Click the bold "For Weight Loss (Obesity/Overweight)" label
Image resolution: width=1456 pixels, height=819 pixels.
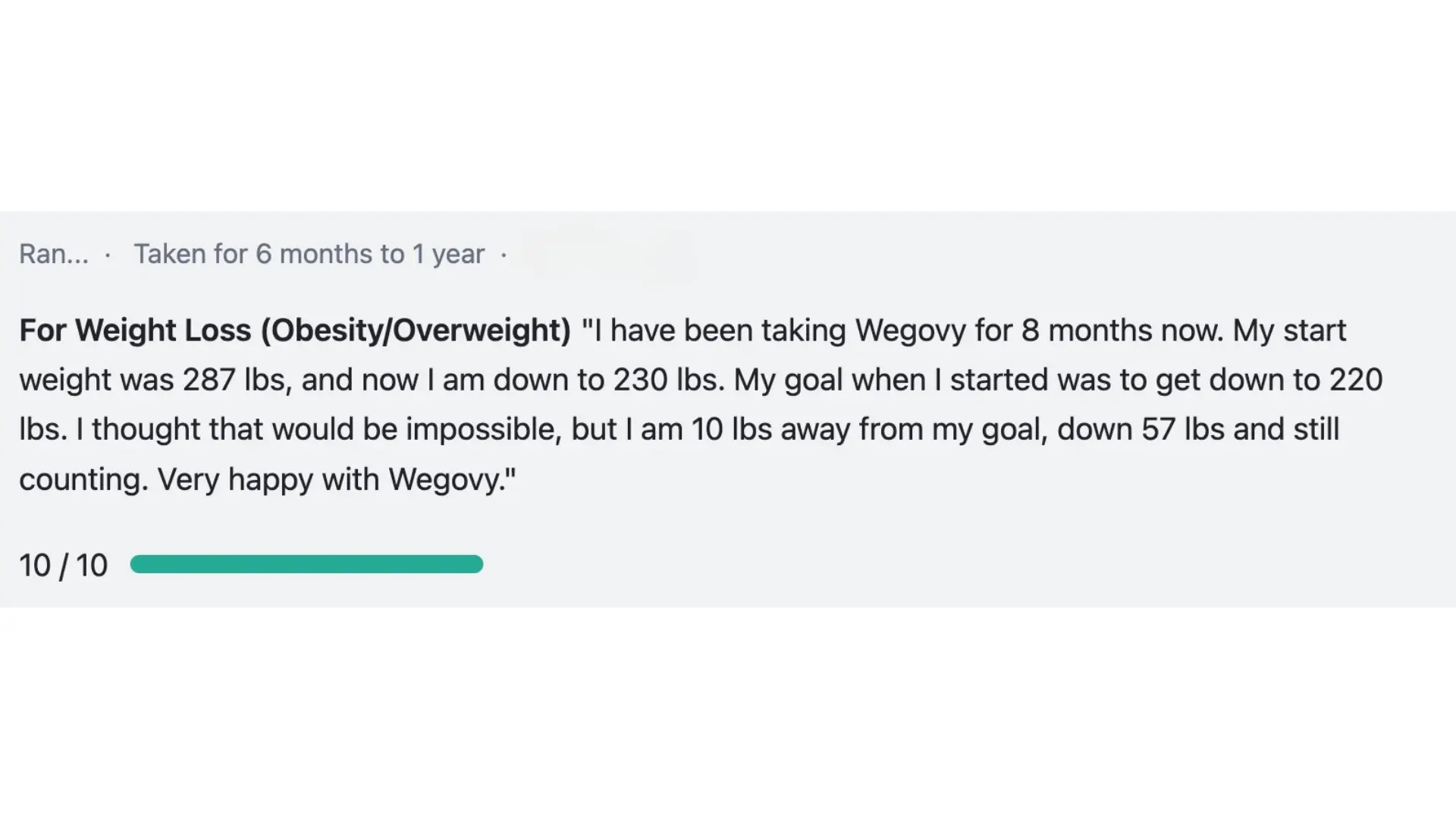[x=294, y=331]
